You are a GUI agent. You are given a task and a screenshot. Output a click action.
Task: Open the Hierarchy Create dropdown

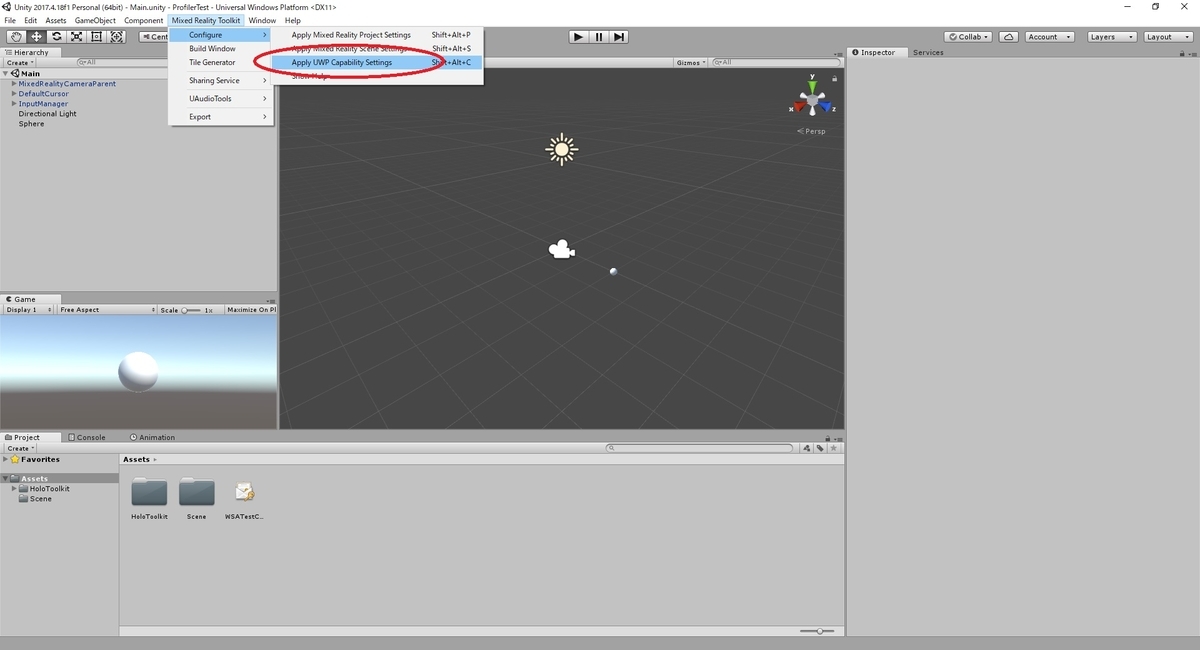pyautogui.click(x=19, y=62)
